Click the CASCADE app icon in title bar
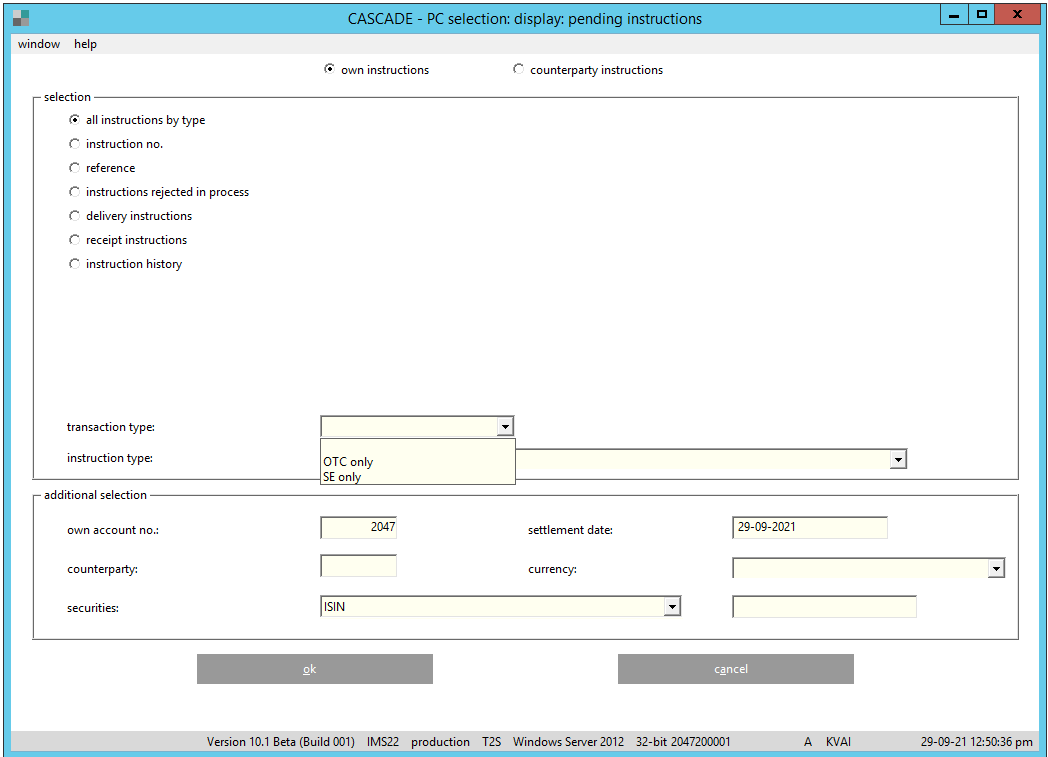1048x757 pixels. [x=20, y=18]
